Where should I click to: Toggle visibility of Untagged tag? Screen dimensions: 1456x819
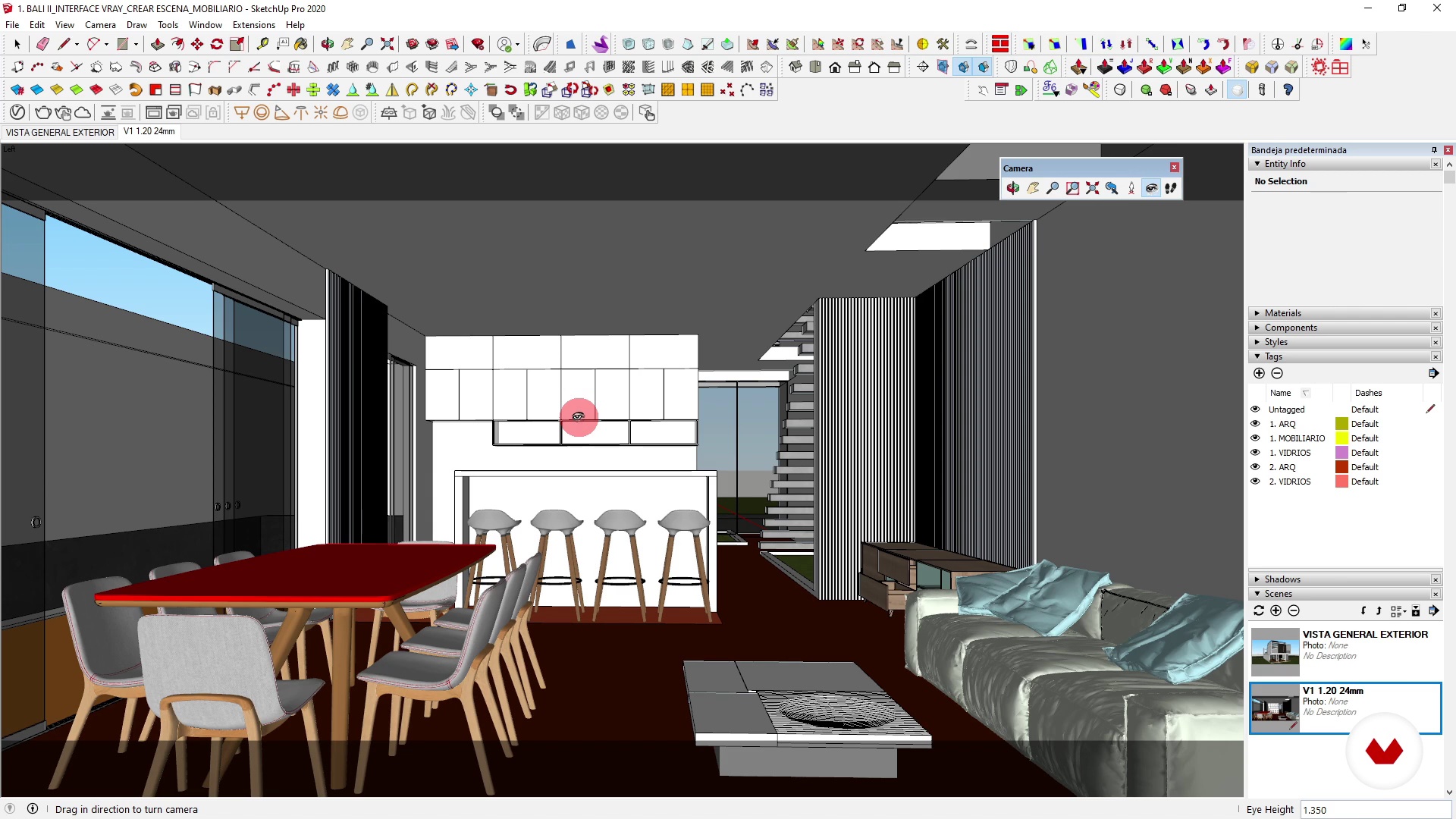pos(1255,409)
